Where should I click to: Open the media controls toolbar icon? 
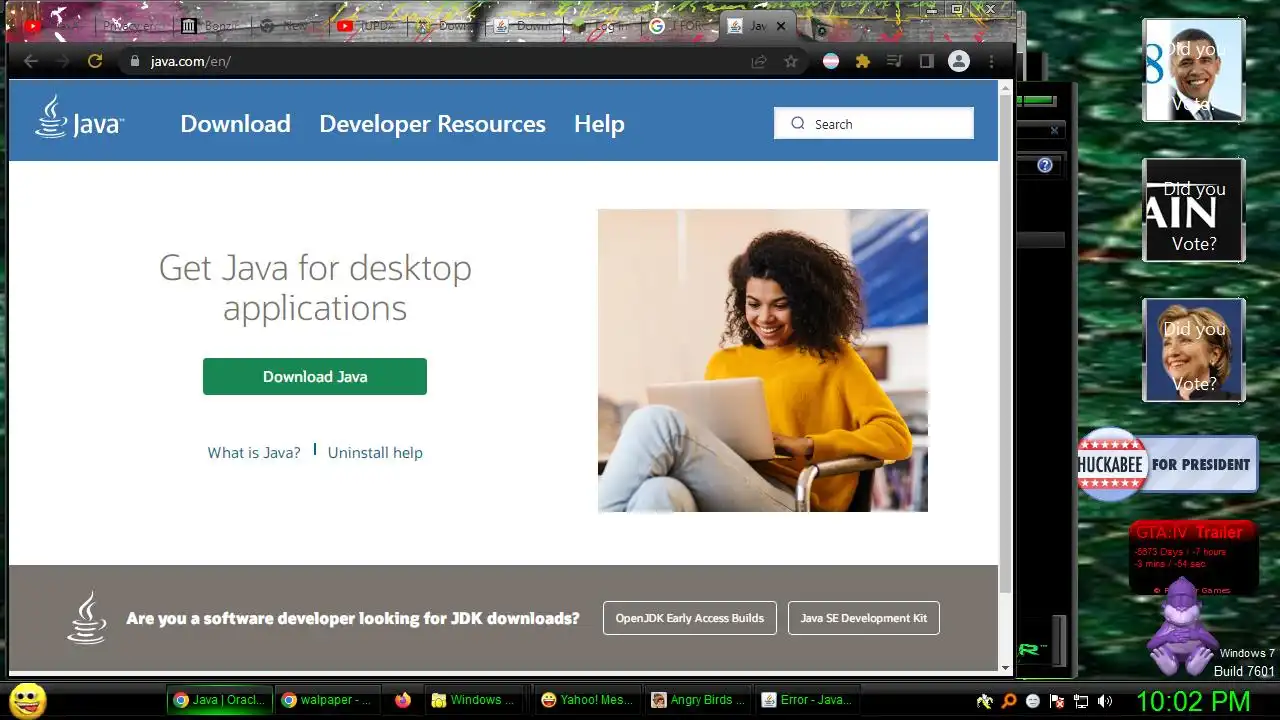894,61
